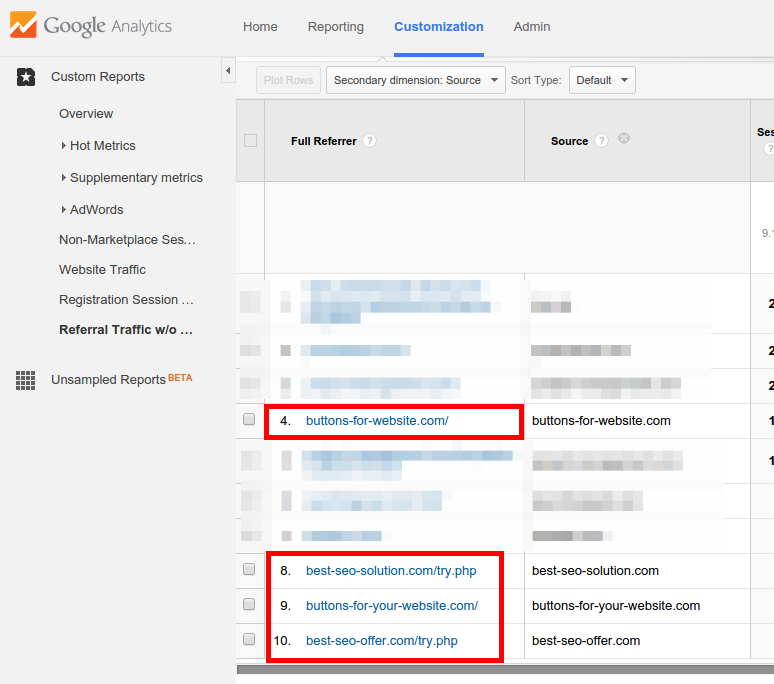Open the Registration Session … report
774x684 pixels.
point(126,300)
